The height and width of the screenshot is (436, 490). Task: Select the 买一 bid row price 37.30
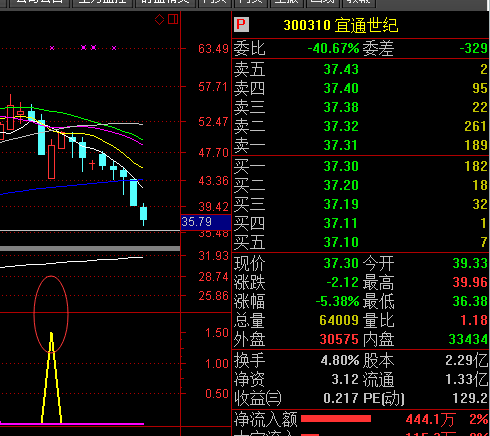click(x=341, y=166)
